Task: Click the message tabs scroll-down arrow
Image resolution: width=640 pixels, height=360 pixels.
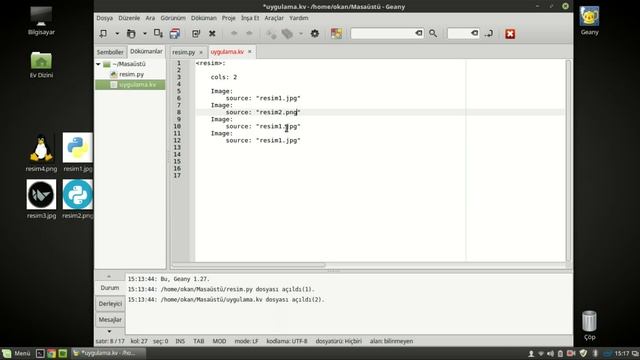Action: coord(109,331)
